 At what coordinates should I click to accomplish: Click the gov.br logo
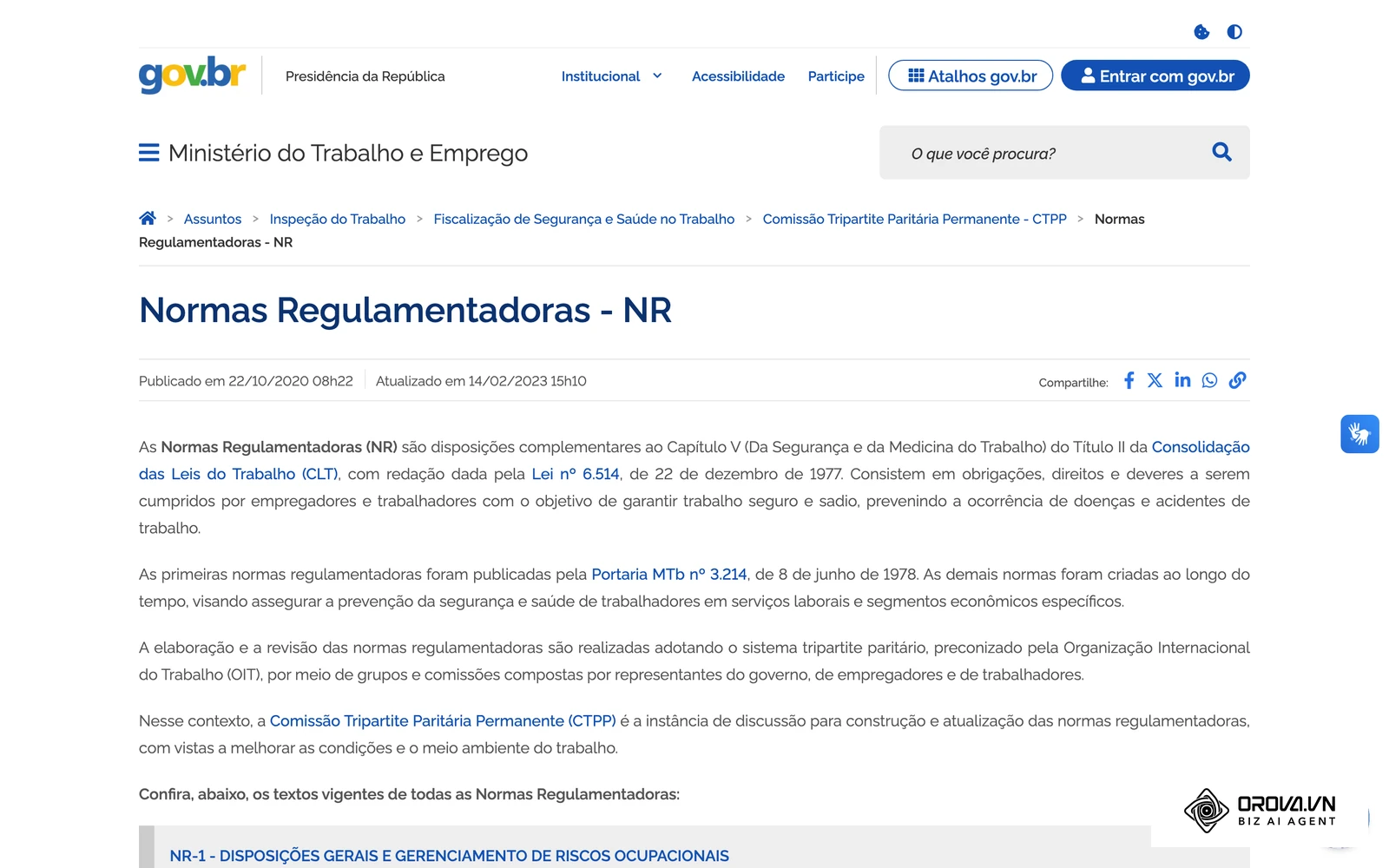[x=192, y=75]
